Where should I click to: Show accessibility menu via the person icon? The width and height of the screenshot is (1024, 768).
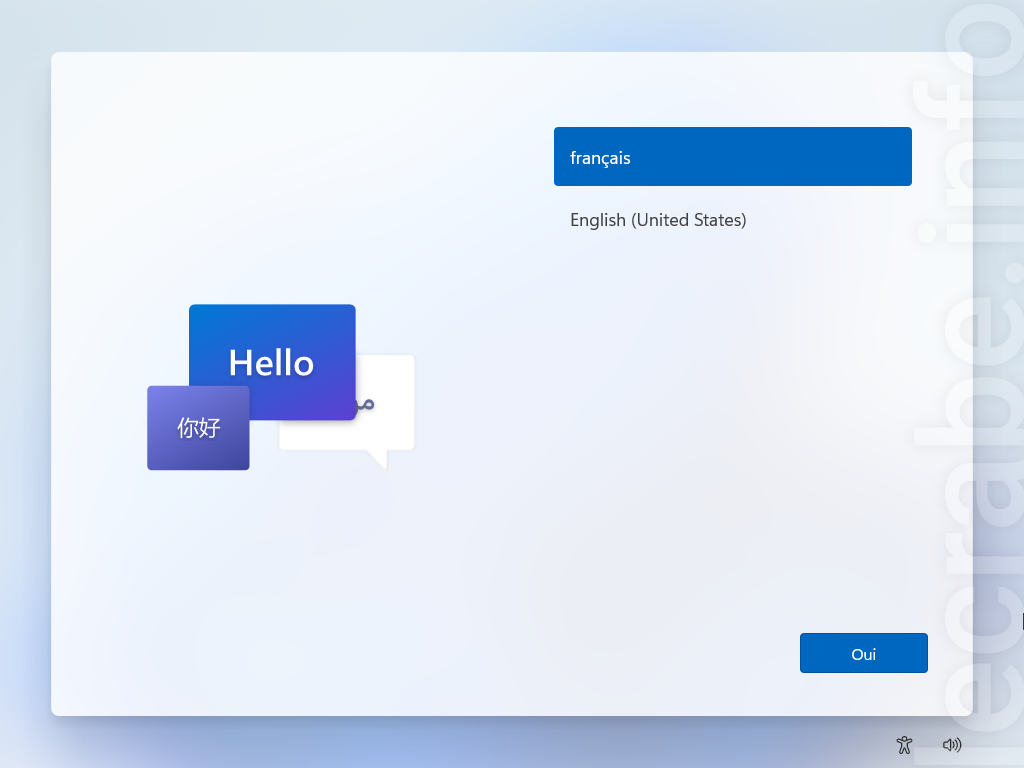pos(904,744)
